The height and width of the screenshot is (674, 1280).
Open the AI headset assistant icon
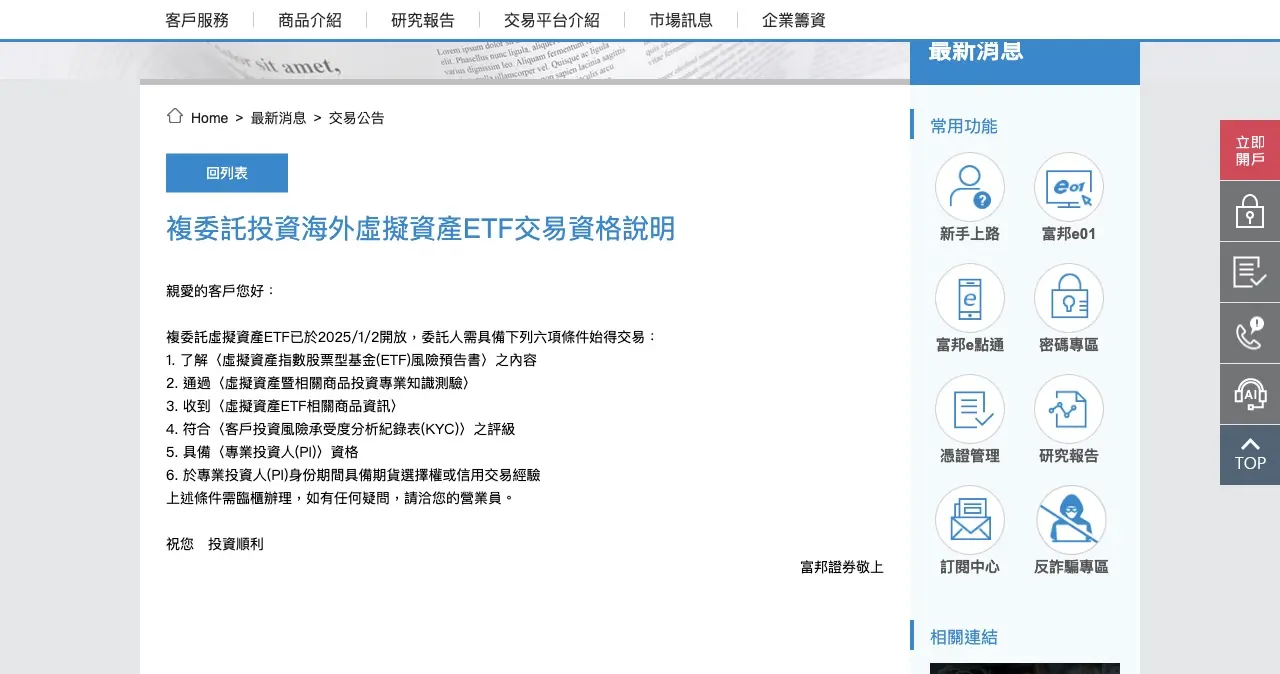(1250, 394)
